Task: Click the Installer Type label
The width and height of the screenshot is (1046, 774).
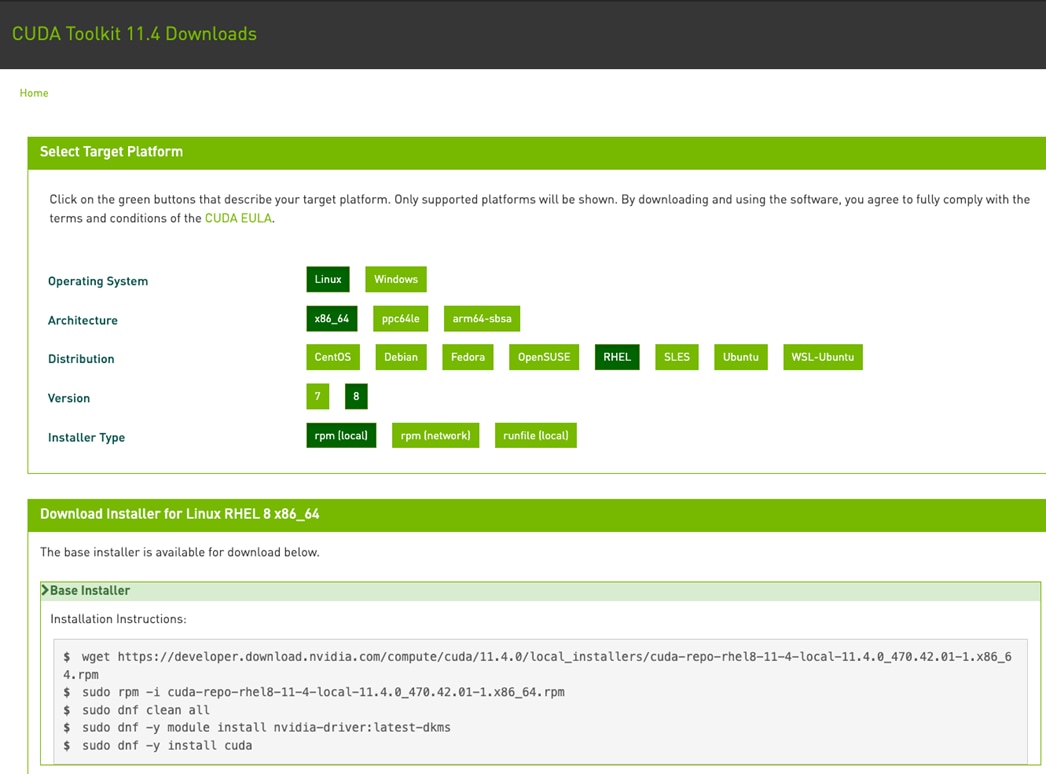Action: tap(86, 438)
